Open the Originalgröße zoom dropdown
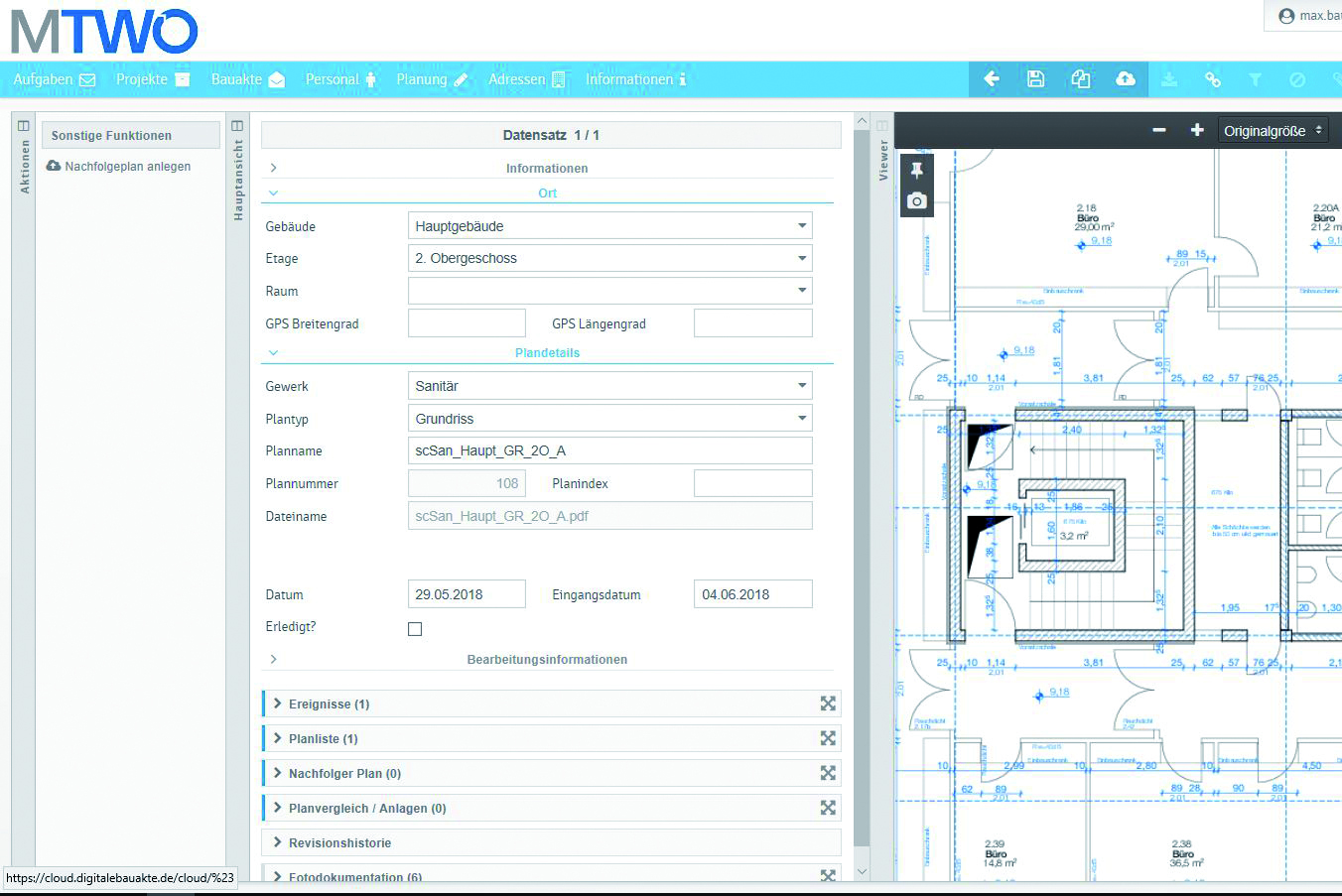1342x896 pixels. click(1273, 131)
